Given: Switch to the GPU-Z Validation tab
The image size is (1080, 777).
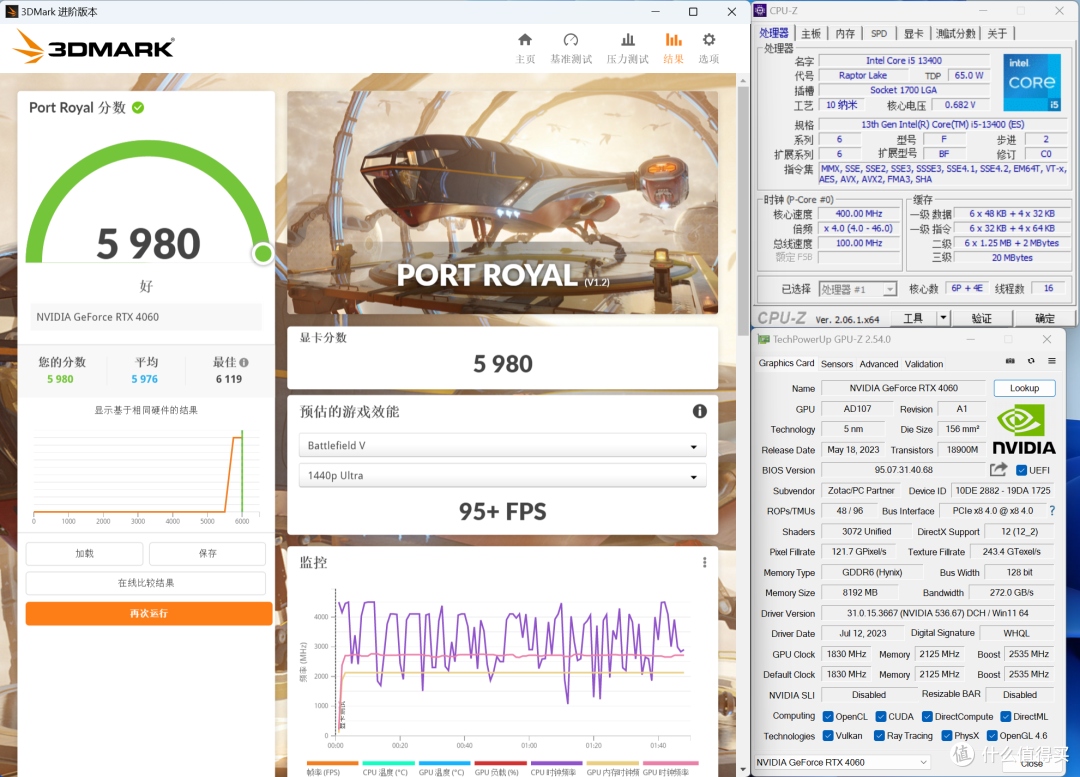Looking at the screenshot, I should pos(924,364).
